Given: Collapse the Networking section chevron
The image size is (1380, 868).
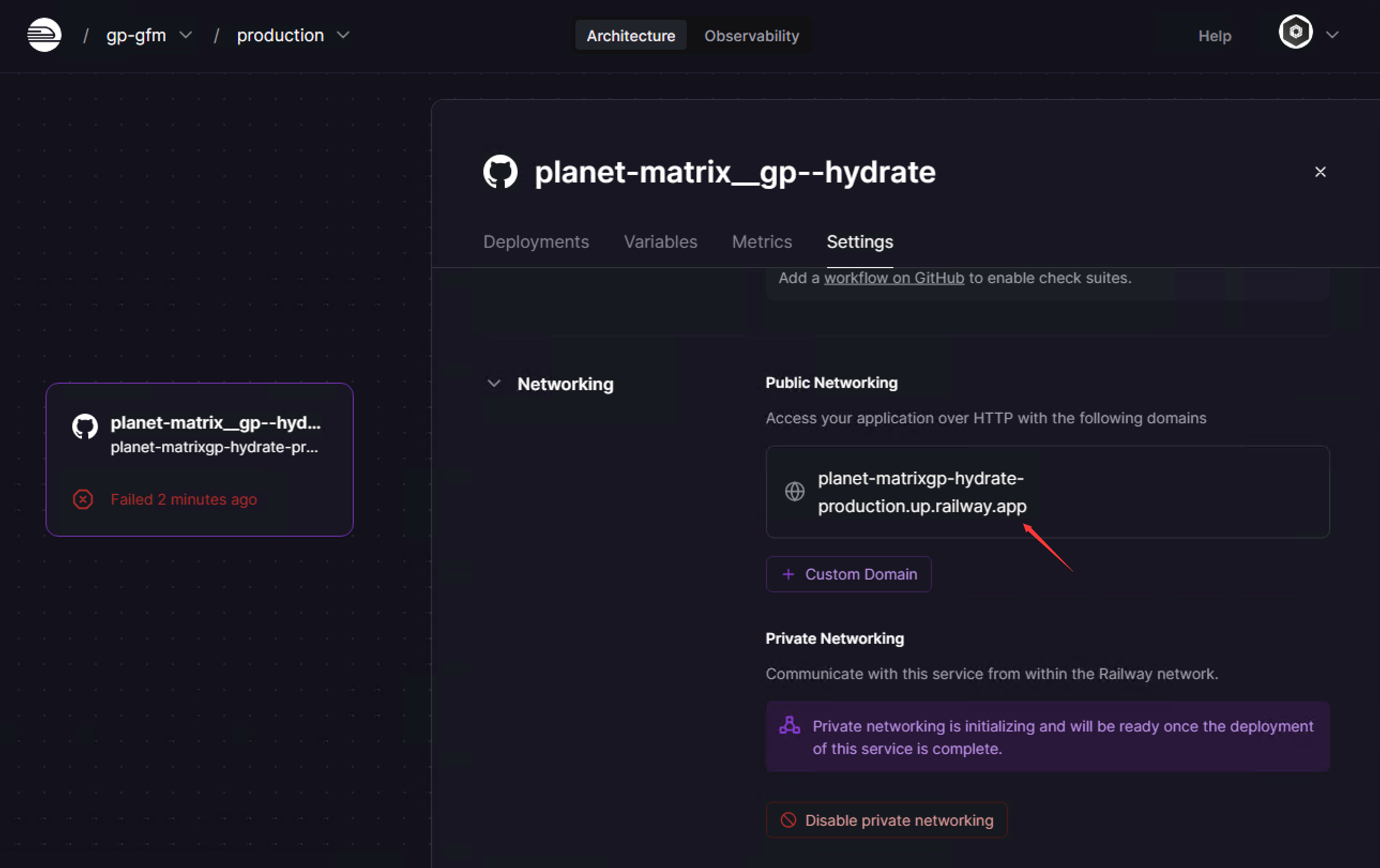Looking at the screenshot, I should click(x=494, y=383).
